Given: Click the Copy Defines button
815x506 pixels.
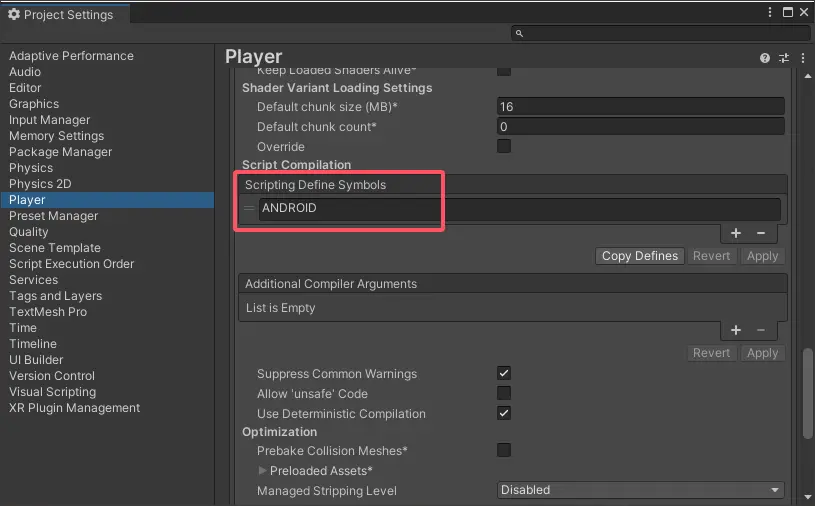Looking at the screenshot, I should (640, 256).
